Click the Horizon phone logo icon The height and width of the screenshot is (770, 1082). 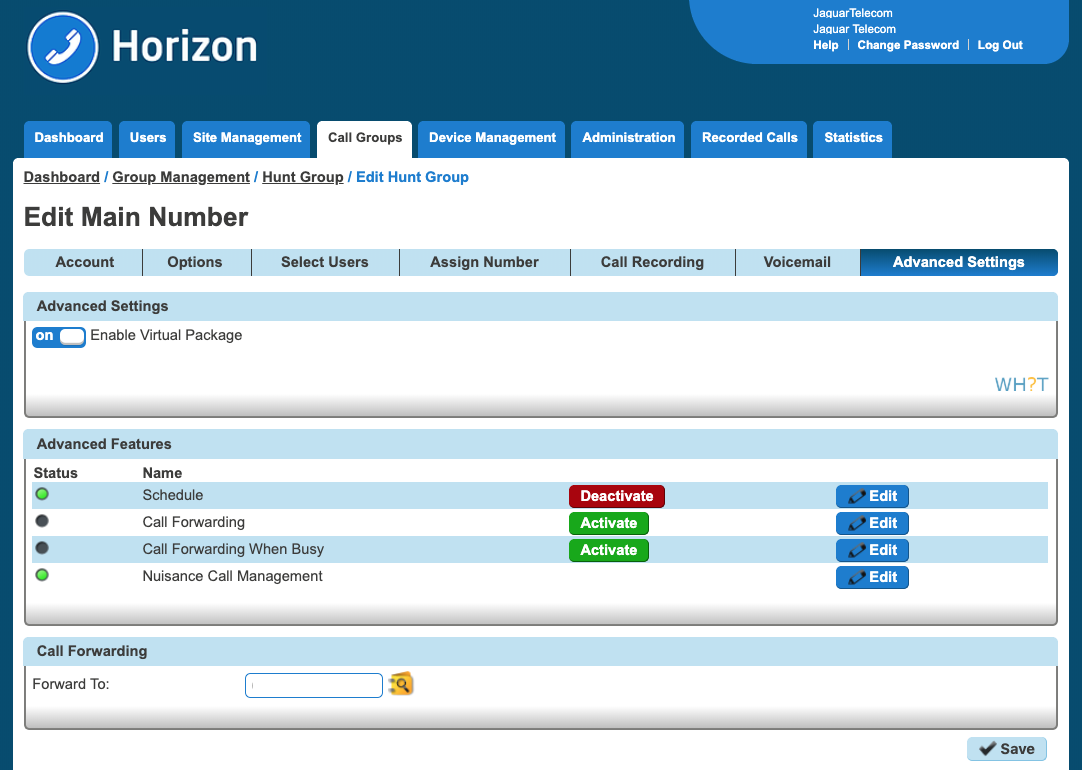click(x=63, y=47)
